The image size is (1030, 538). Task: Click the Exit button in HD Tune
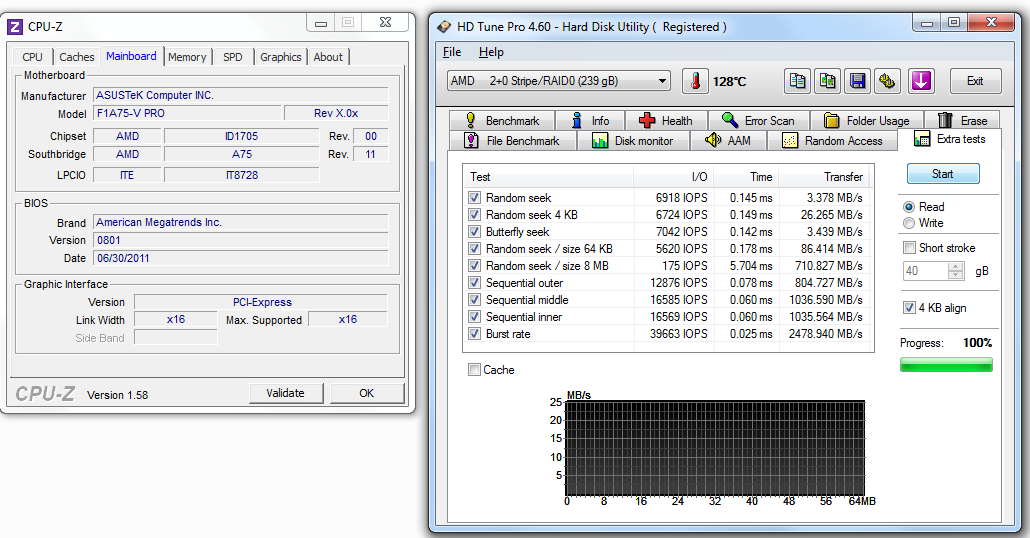point(975,81)
